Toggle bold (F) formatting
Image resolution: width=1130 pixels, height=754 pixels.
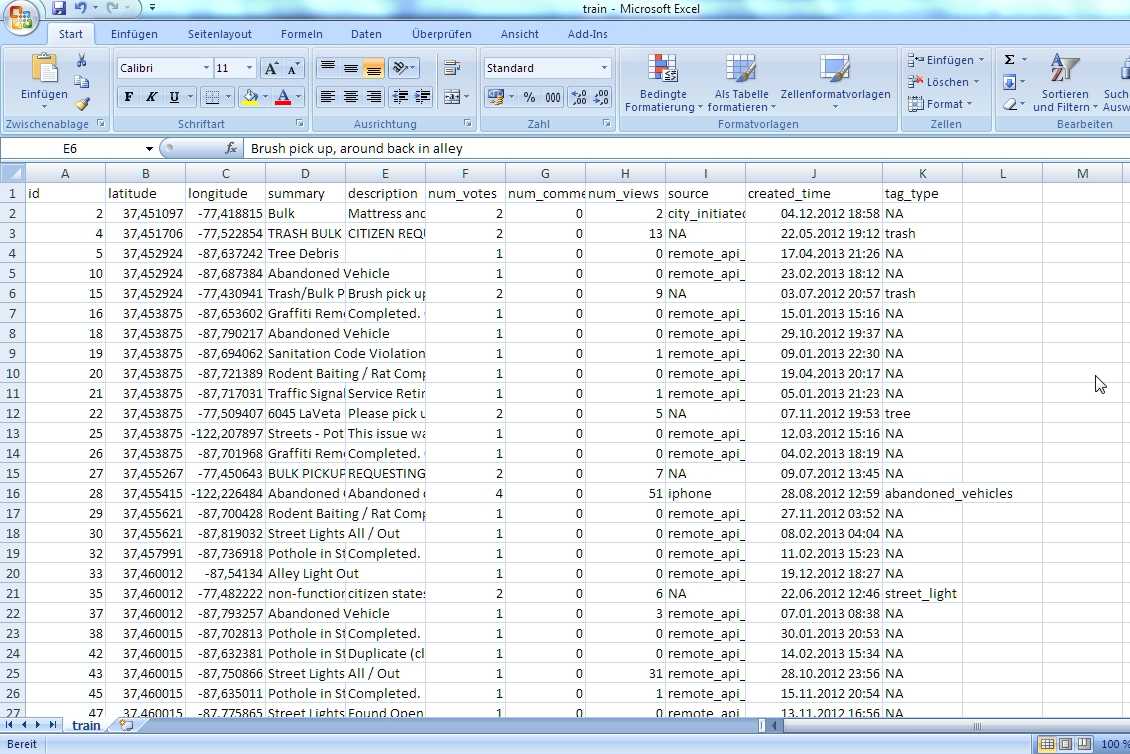tap(128, 97)
